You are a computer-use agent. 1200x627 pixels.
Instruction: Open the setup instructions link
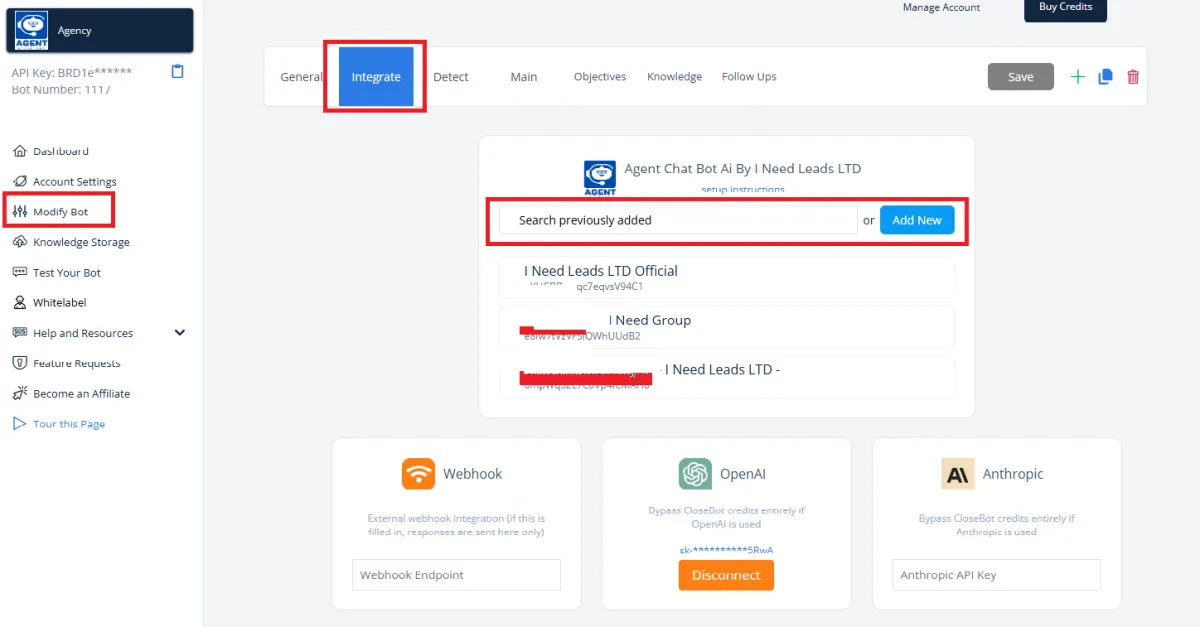(x=742, y=189)
